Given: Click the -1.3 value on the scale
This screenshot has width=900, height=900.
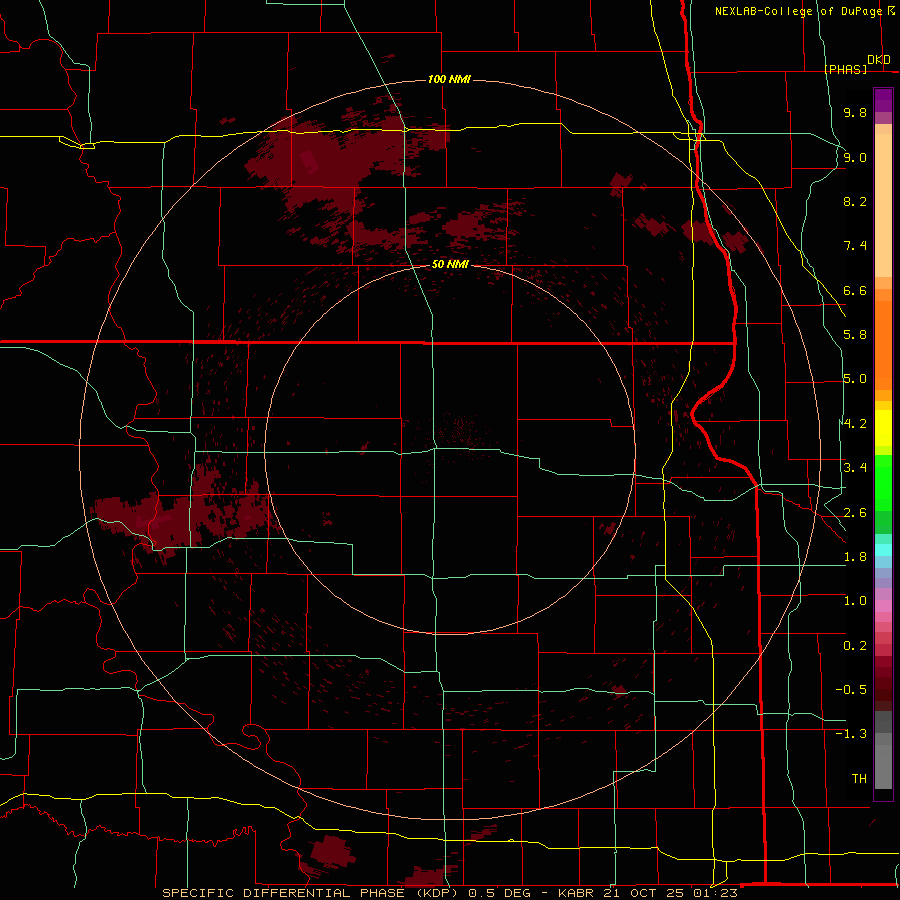Looking at the screenshot, I should 851,734.
